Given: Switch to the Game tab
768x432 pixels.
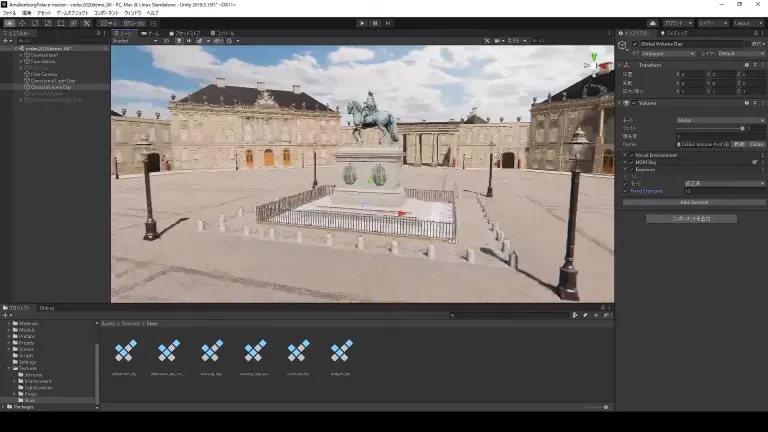Looking at the screenshot, I should [x=150, y=33].
